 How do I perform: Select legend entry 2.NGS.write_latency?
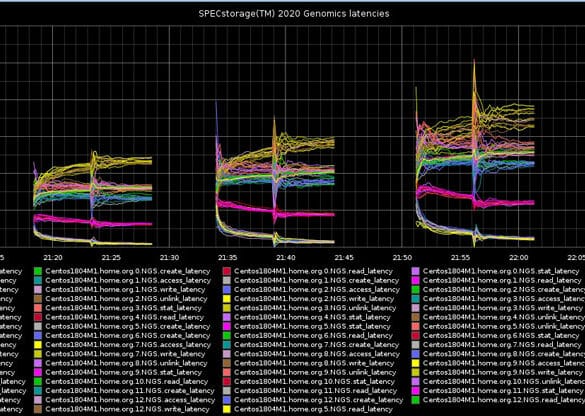click(x=314, y=299)
